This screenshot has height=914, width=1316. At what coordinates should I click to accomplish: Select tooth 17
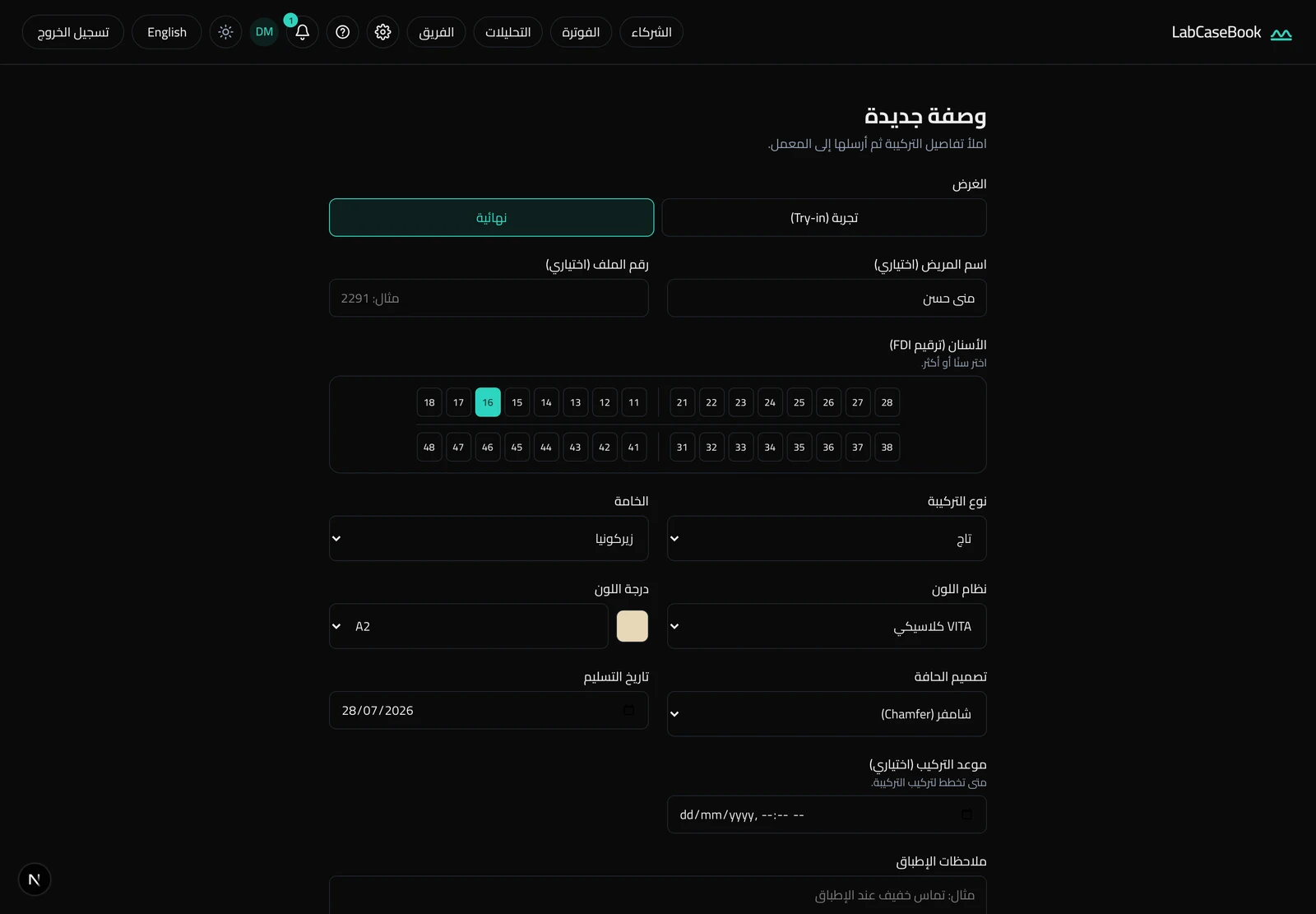pos(458,402)
